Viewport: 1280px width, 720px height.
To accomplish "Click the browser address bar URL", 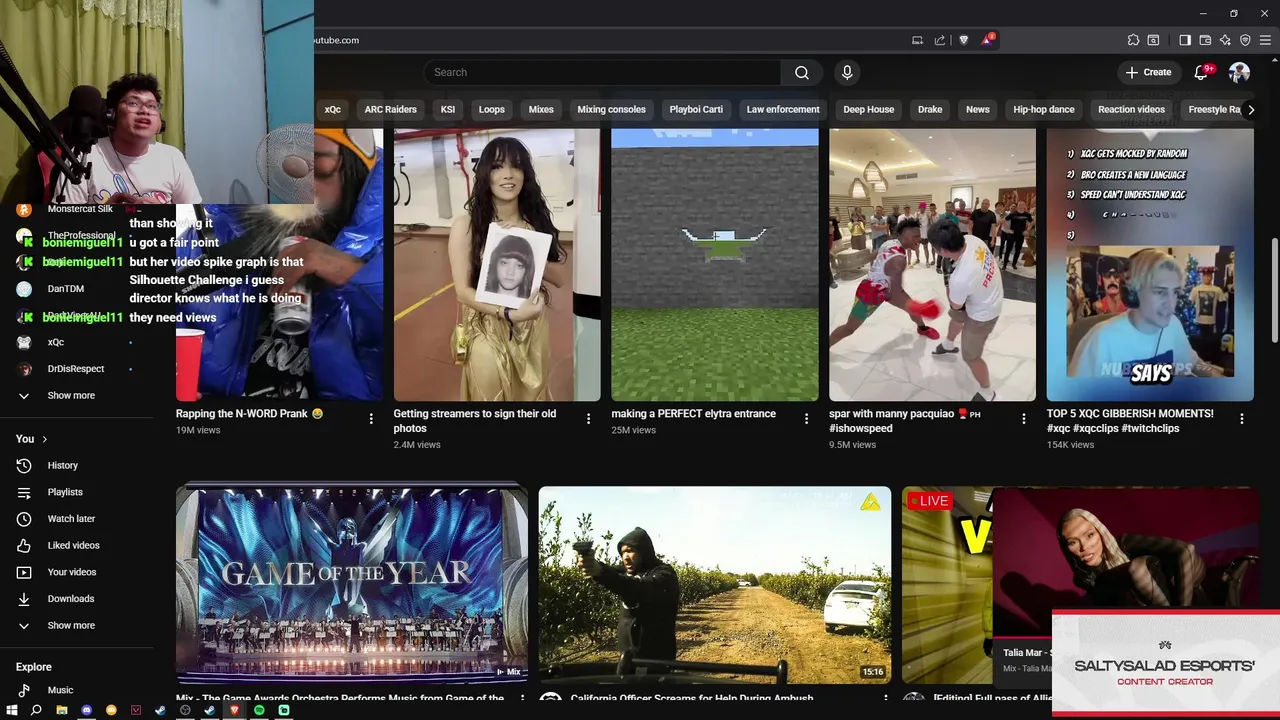I will tap(336, 40).
